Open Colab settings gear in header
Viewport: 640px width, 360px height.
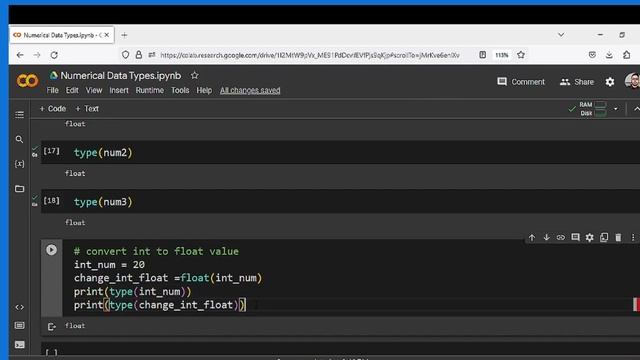pyautogui.click(x=610, y=82)
